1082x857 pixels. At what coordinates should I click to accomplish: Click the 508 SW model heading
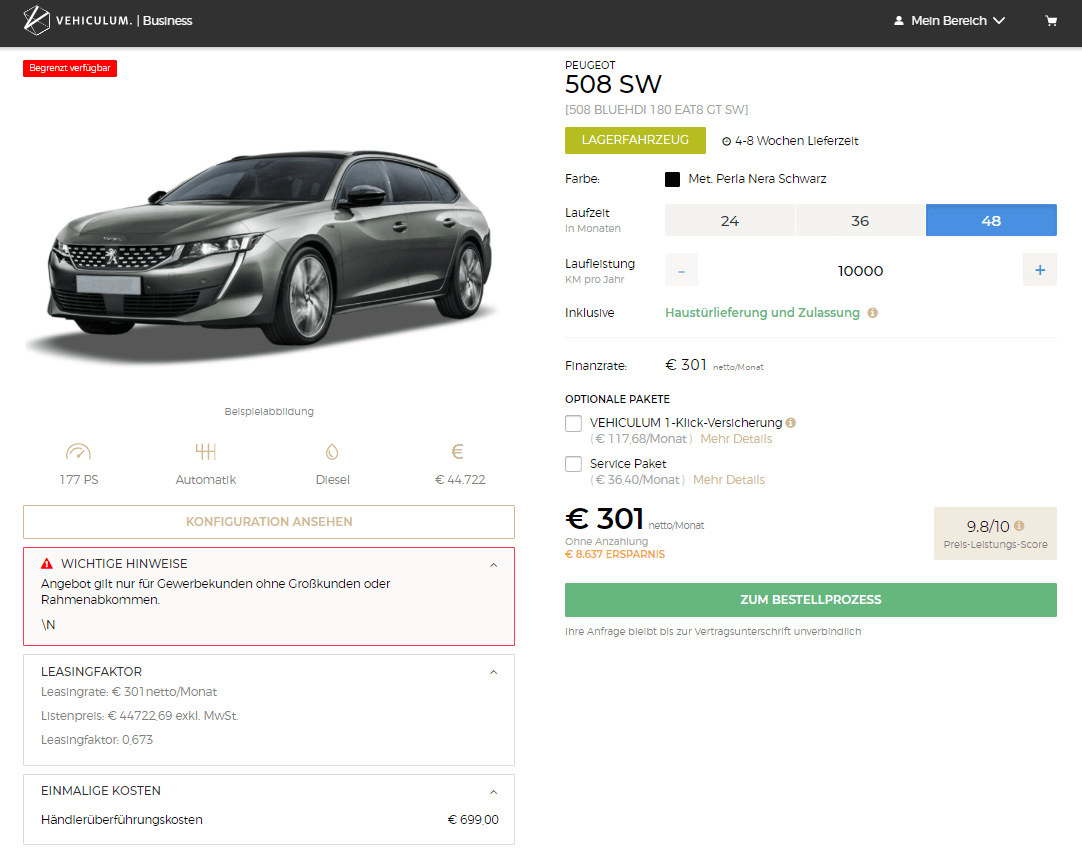point(613,84)
